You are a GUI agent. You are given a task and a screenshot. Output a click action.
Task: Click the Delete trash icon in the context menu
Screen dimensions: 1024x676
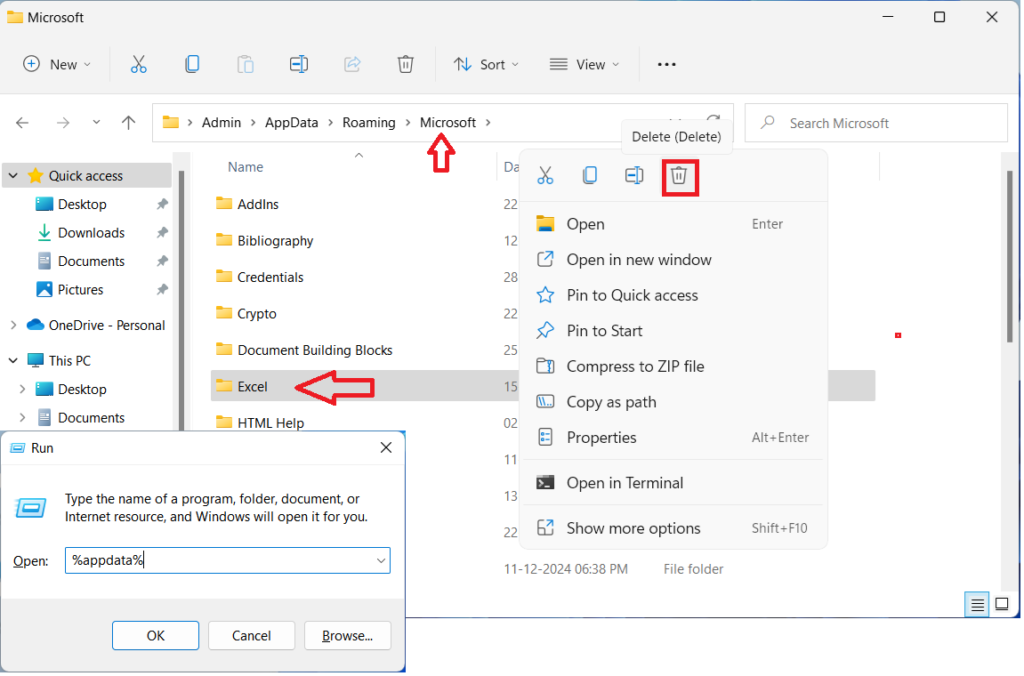pyautogui.click(x=679, y=175)
